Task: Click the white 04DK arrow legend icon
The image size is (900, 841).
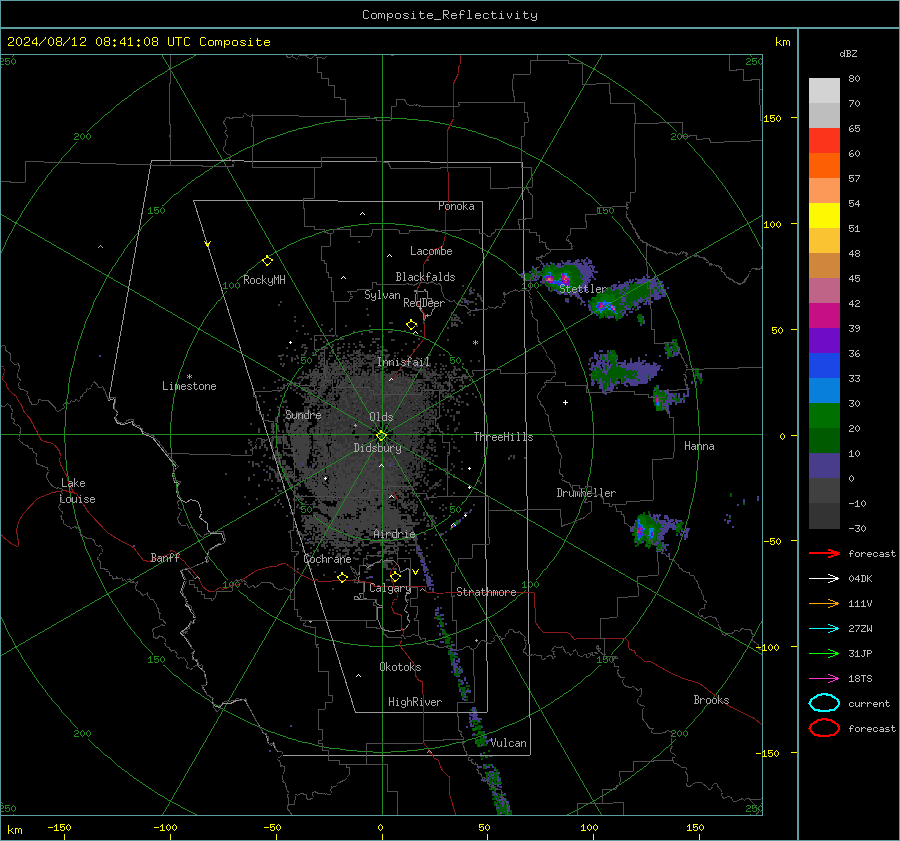Action: click(x=824, y=578)
